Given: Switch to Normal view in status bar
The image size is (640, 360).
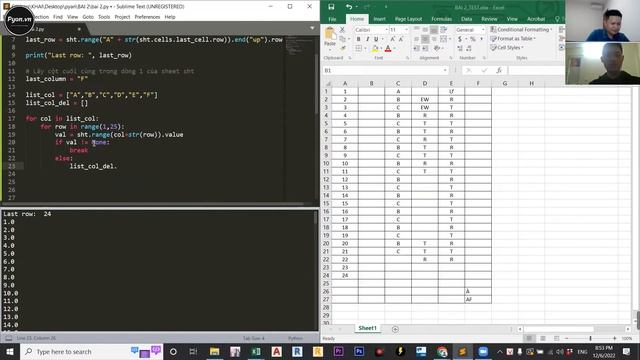Looking at the screenshot, I should coord(529,338).
